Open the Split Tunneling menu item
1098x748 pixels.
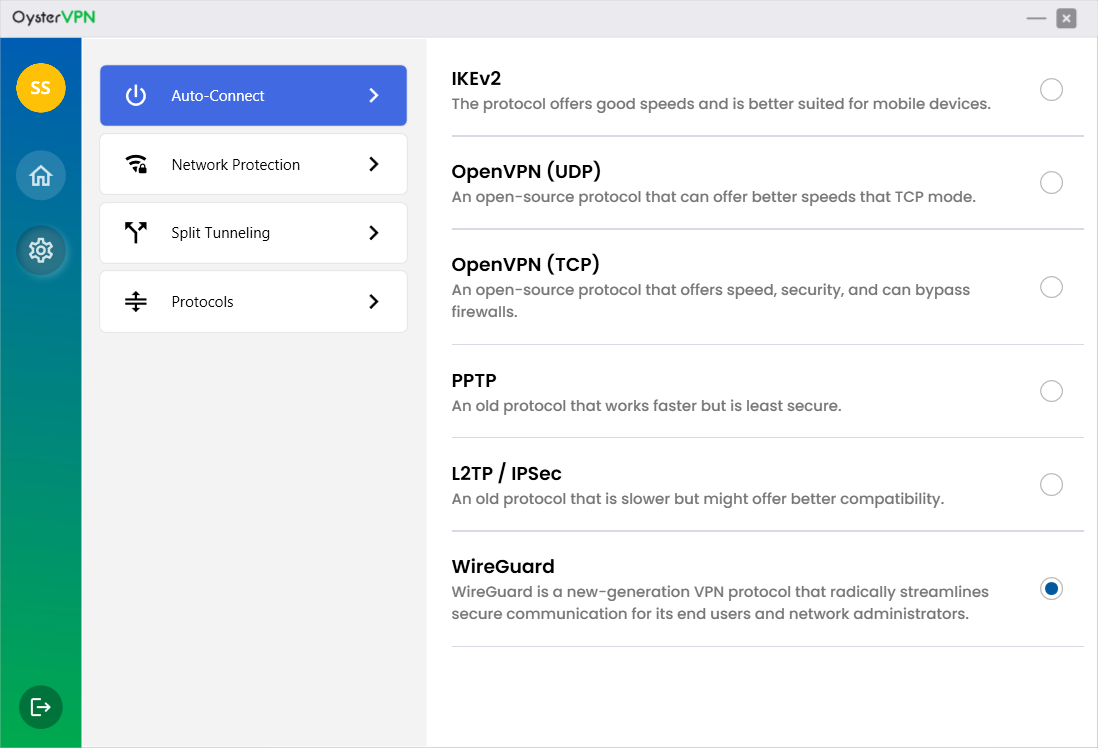pyautogui.click(x=253, y=233)
